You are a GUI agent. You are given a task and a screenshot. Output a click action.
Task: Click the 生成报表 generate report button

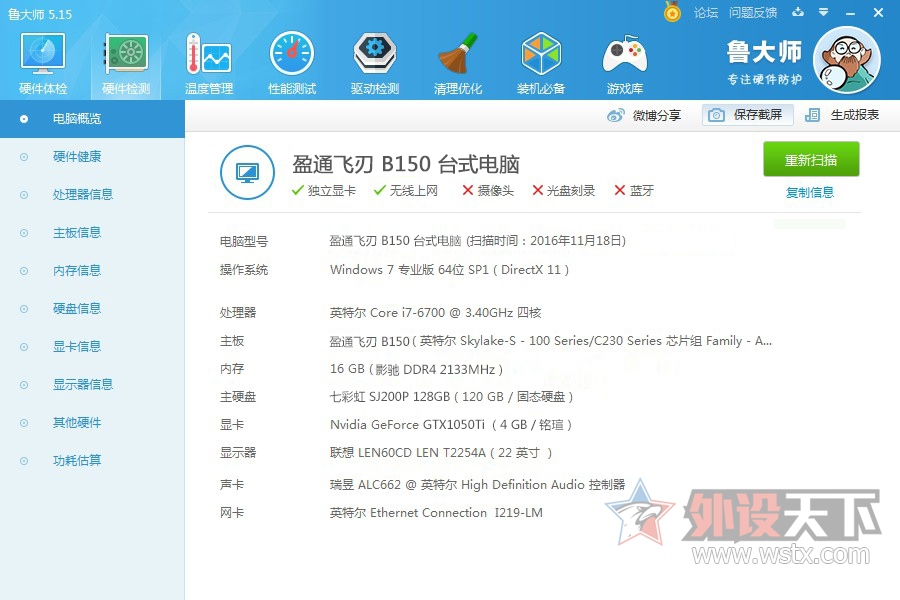tap(842, 115)
